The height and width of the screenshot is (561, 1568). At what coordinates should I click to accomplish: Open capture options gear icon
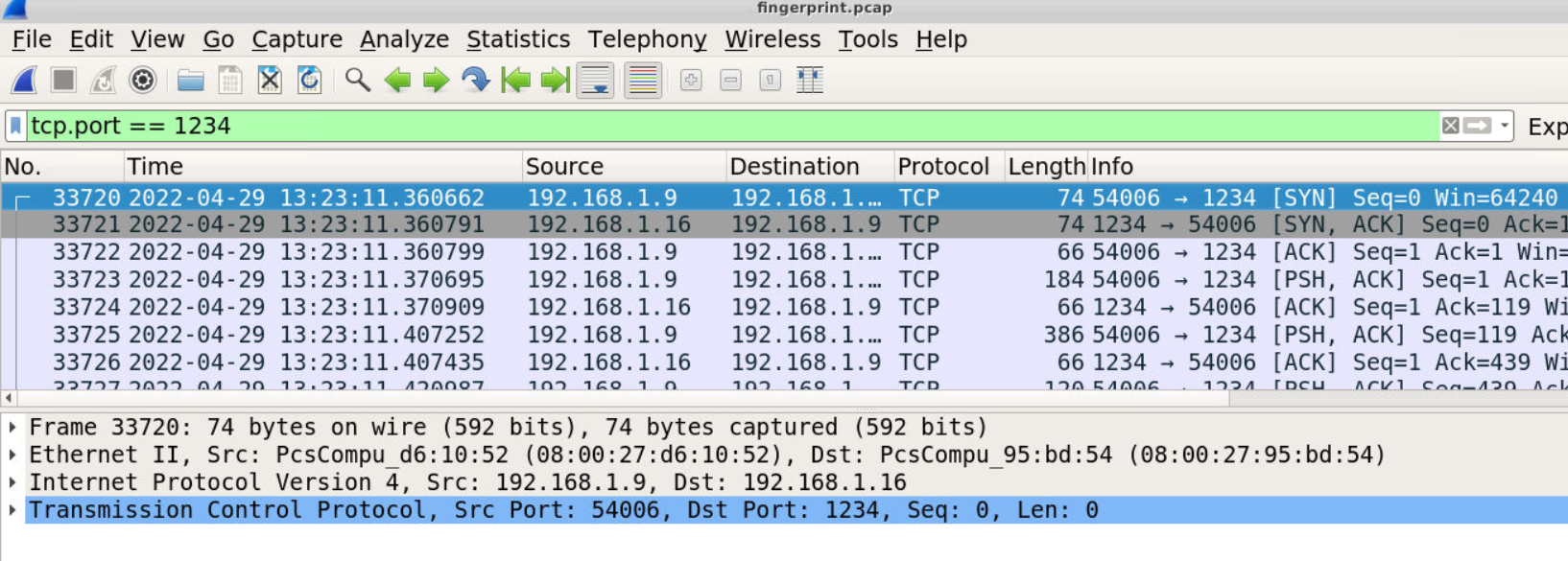coord(143,81)
